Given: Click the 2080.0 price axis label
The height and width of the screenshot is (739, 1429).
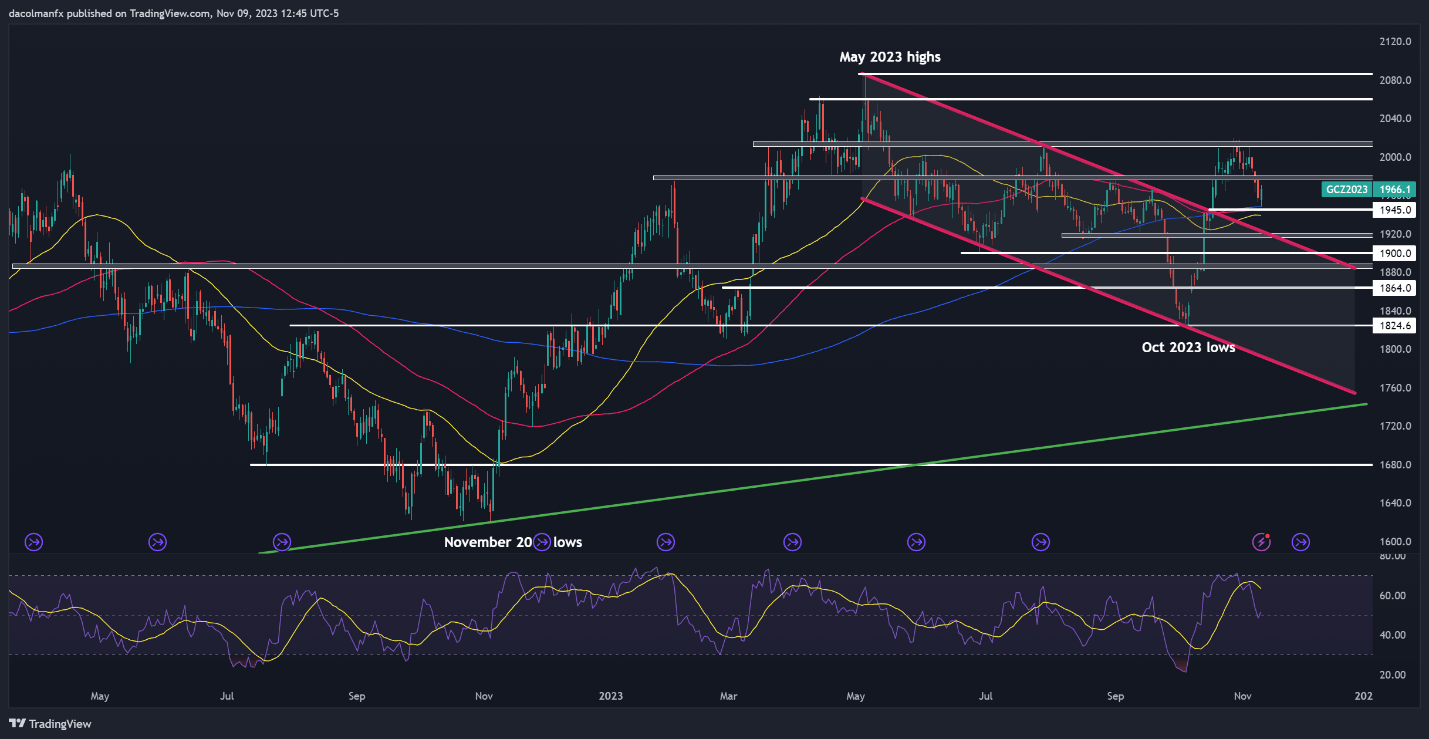Looking at the screenshot, I should [x=1394, y=80].
